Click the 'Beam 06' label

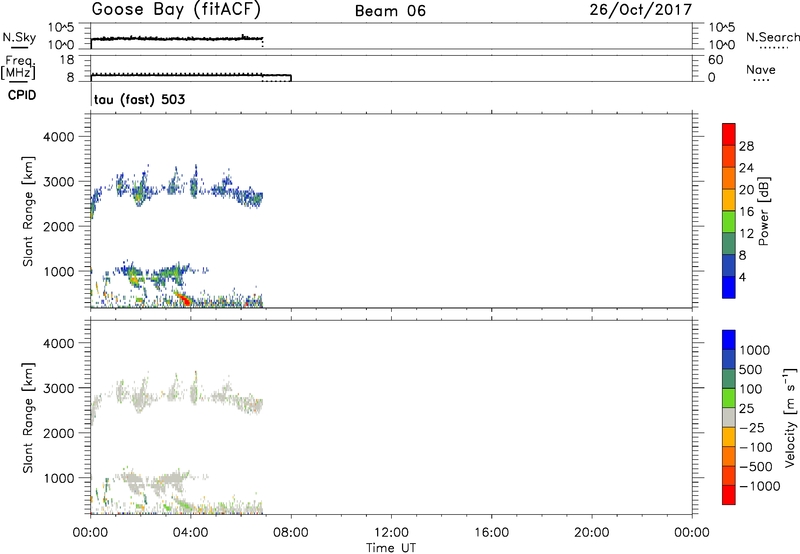click(390, 11)
